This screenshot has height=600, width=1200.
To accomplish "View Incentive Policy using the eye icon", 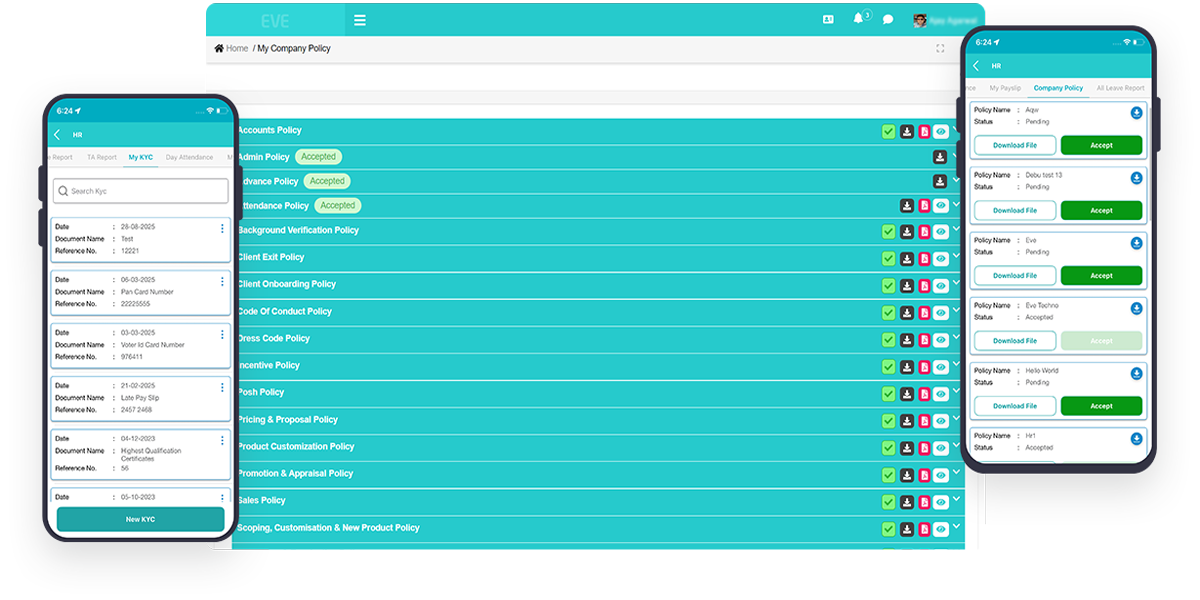I will pos(941,367).
